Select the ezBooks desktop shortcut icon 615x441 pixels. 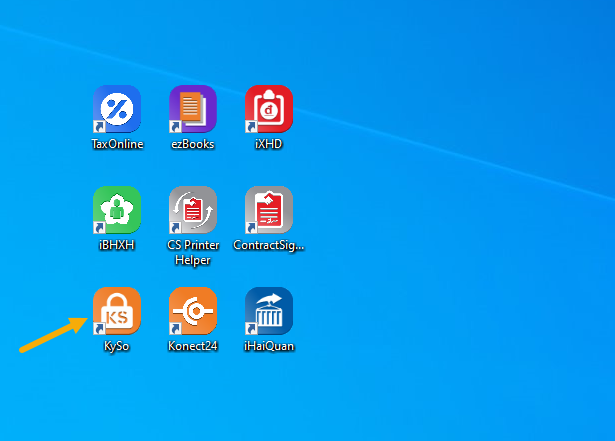pyautogui.click(x=193, y=109)
